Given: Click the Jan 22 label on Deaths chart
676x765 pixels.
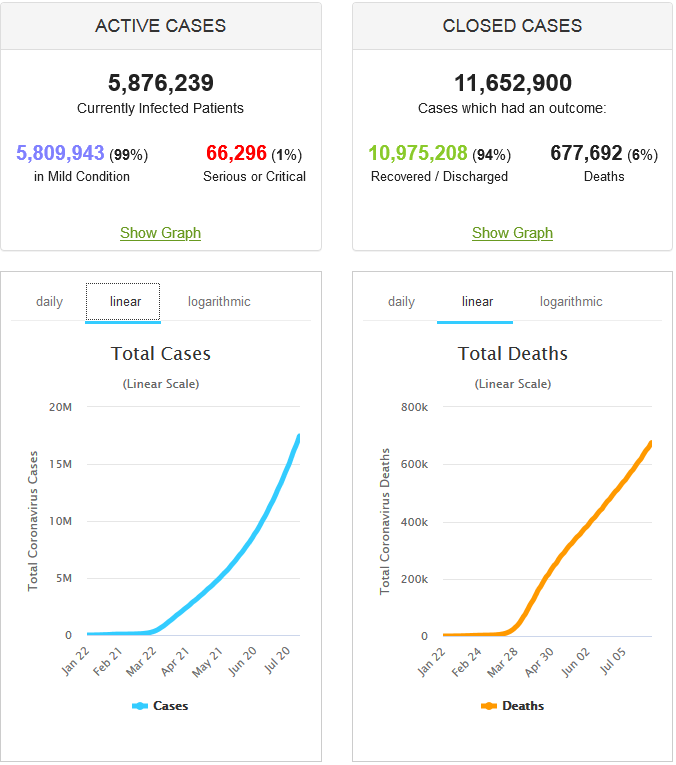Looking at the screenshot, I should click(x=432, y=662).
